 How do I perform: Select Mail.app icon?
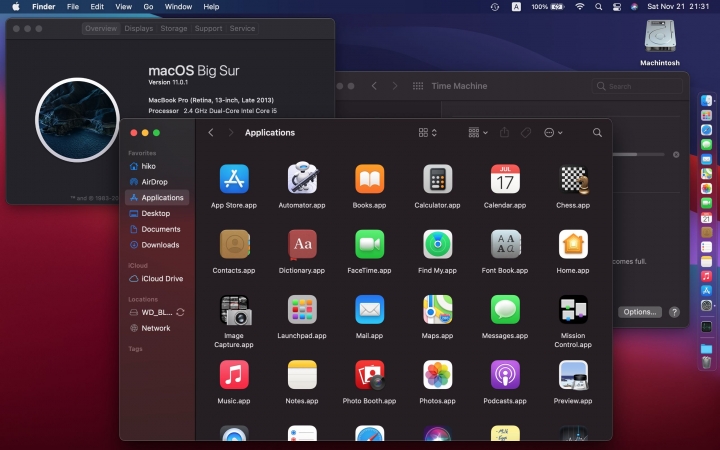(x=370, y=309)
